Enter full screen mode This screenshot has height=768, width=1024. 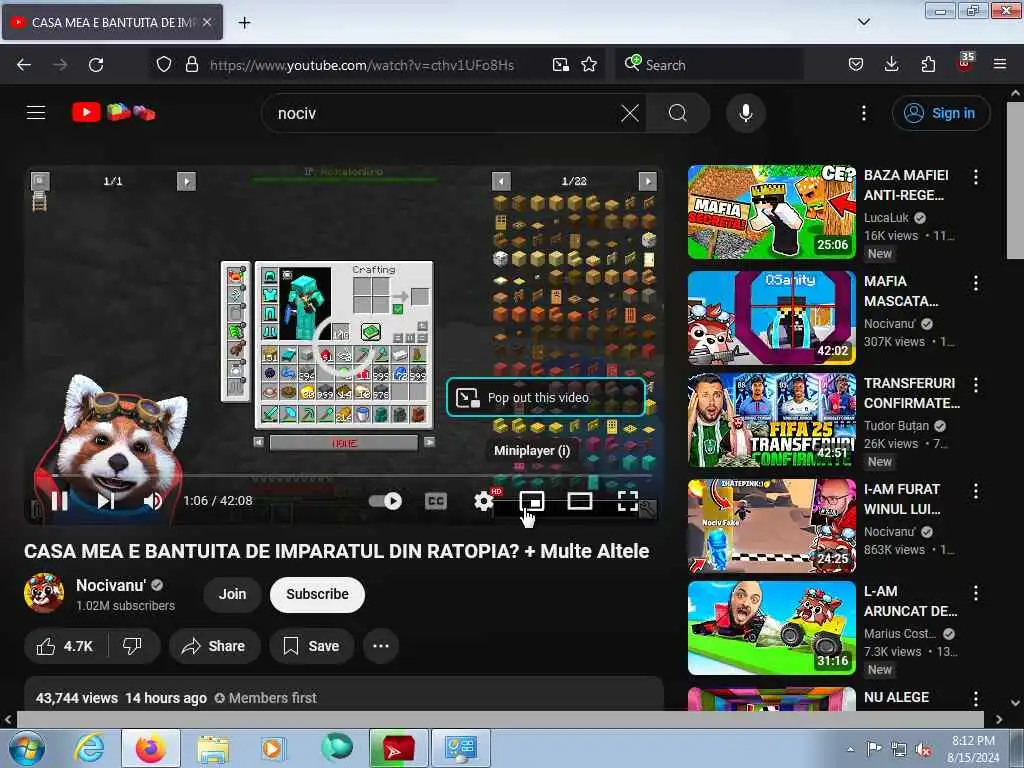pyautogui.click(x=628, y=501)
